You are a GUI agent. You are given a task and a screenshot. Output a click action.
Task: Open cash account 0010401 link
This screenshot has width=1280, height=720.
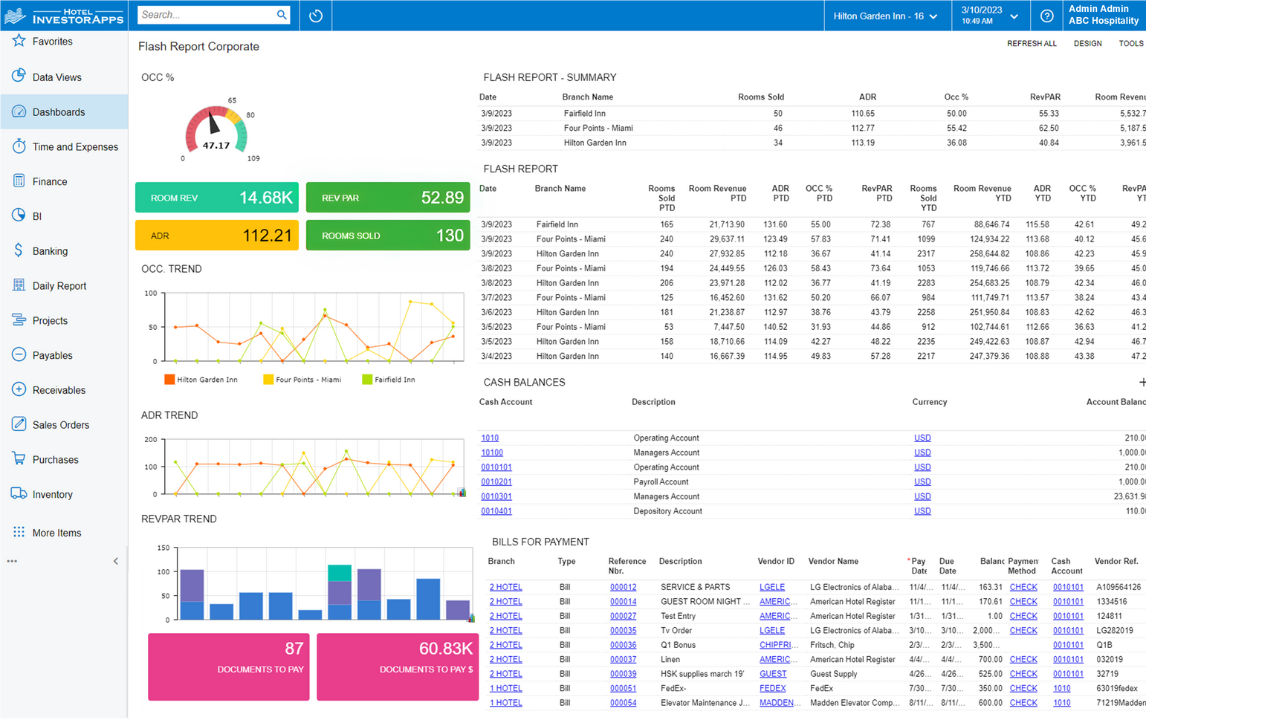point(496,511)
